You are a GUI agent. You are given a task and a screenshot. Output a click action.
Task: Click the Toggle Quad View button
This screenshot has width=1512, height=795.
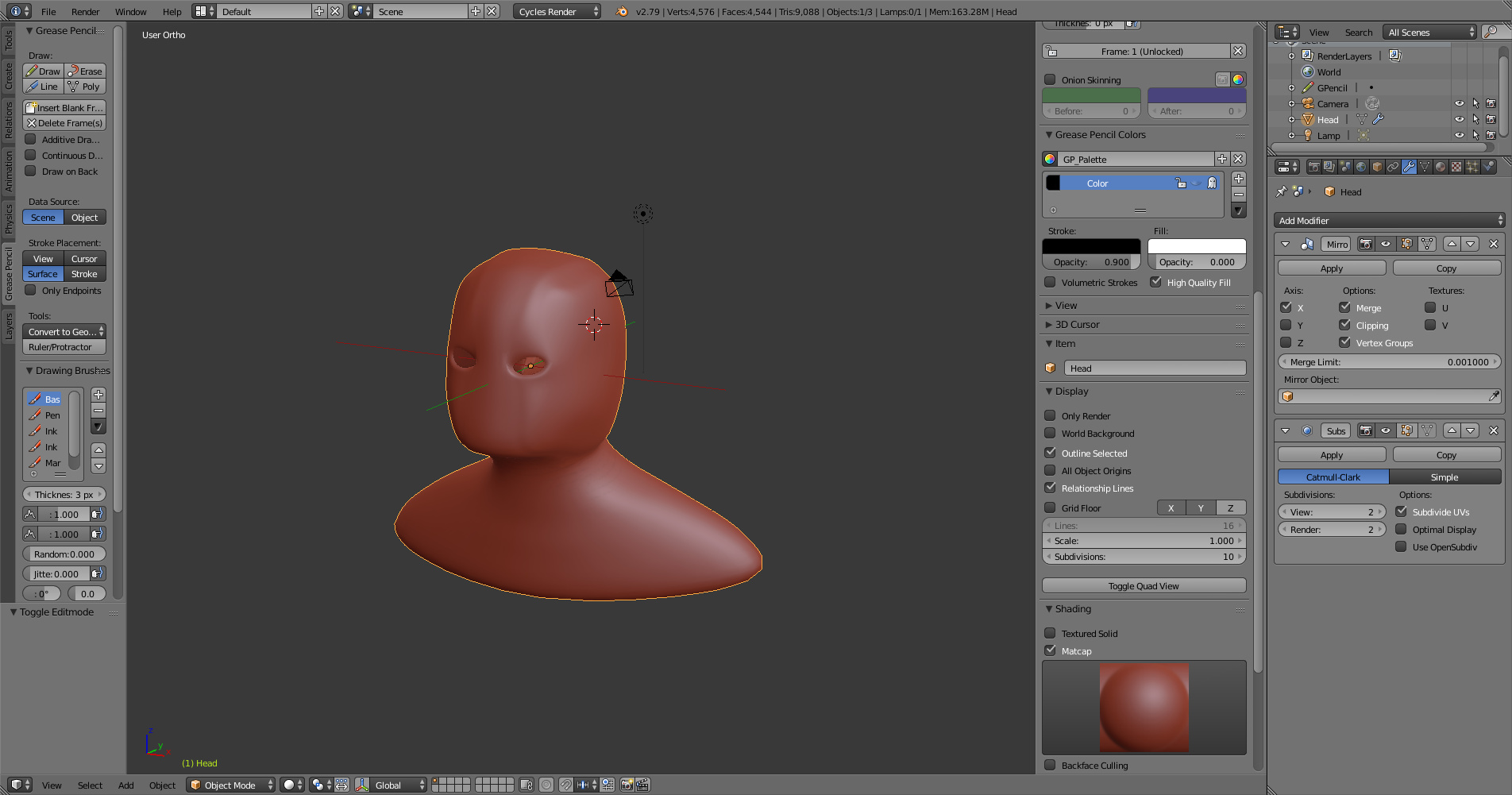coord(1144,585)
